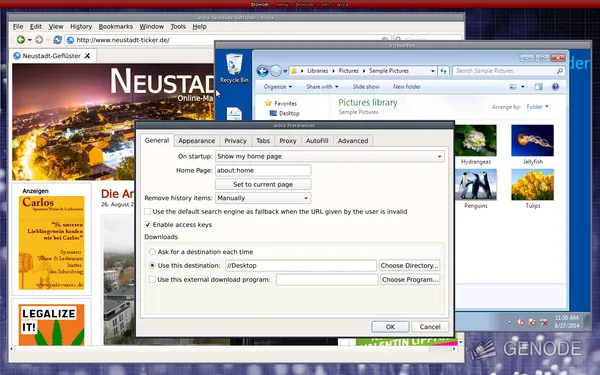This screenshot has height=375, width=600.
Task: Click Set to current page button
Action: point(263,184)
